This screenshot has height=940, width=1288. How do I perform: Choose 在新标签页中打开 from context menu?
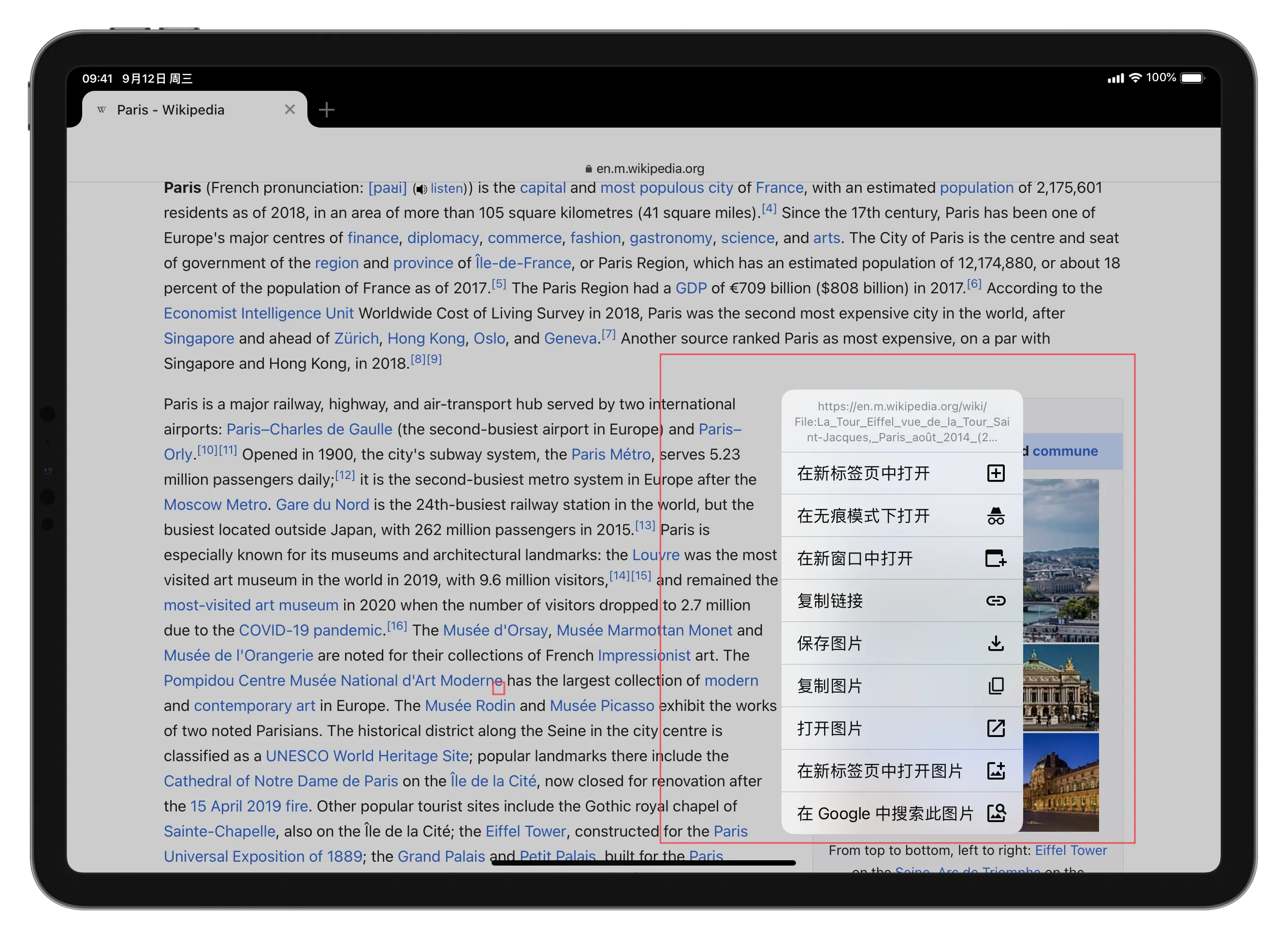point(901,473)
